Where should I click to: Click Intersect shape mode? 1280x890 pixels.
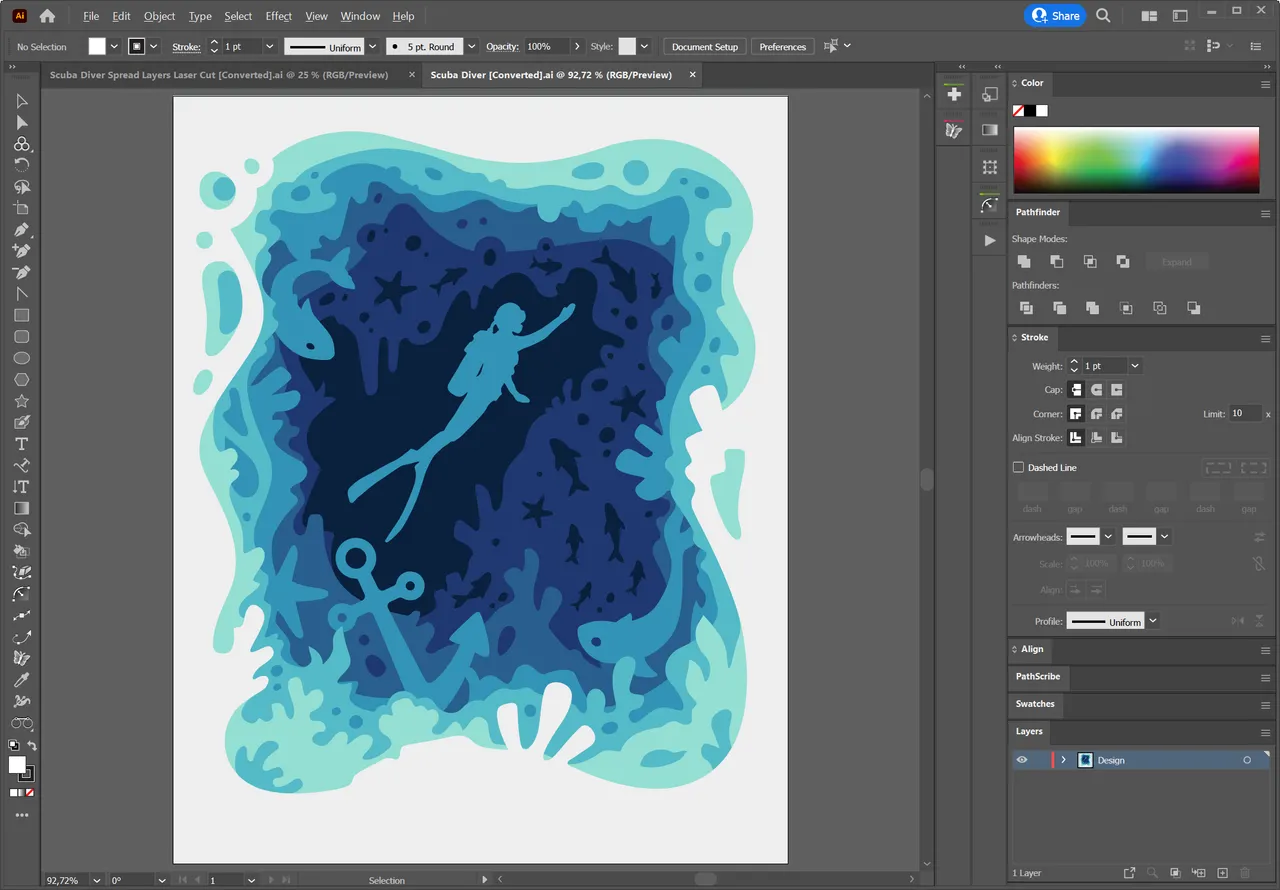[1090, 261]
